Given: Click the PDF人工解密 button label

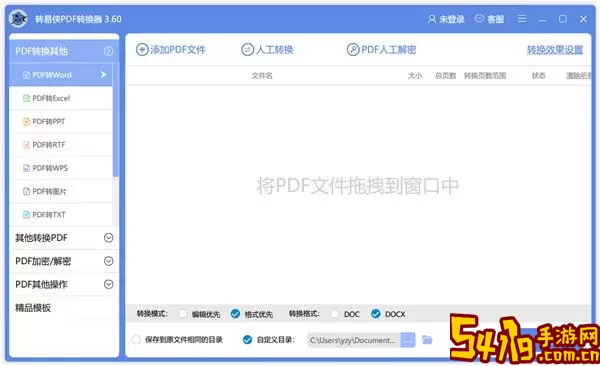Looking at the screenshot, I should click(389, 50).
